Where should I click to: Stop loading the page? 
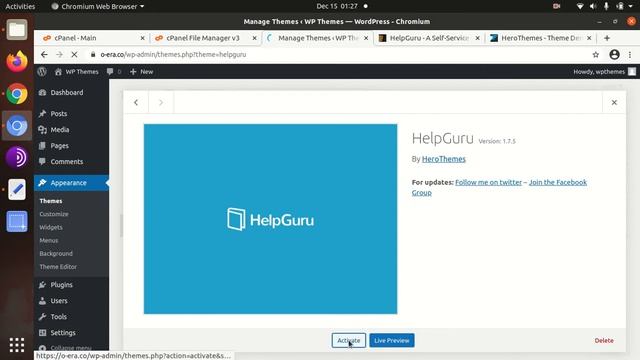point(74,55)
